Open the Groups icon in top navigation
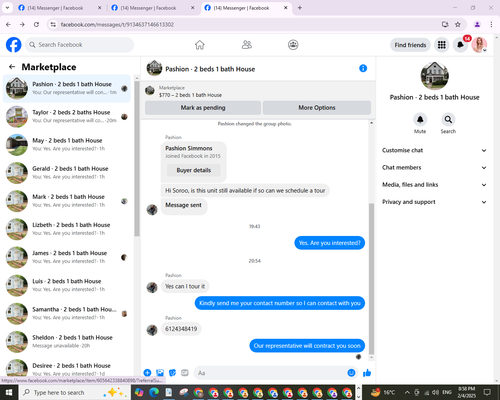Screen dimensions: 500x400 point(293,45)
